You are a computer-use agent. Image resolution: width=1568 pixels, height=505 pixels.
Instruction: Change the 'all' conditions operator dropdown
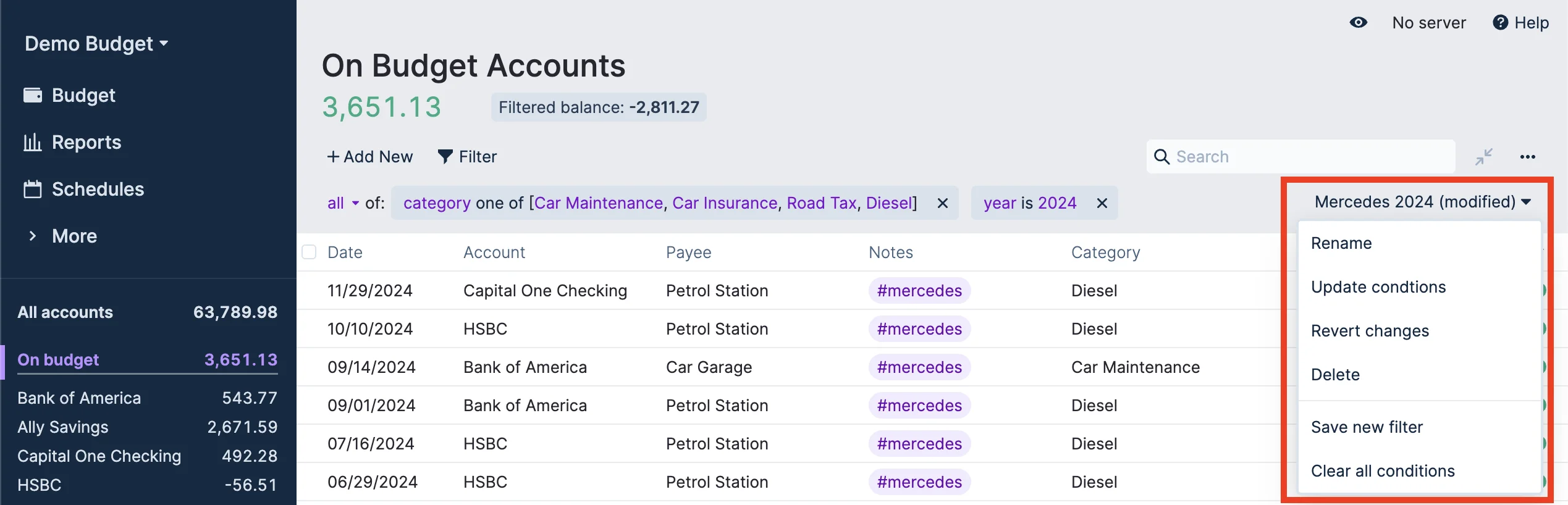tap(343, 203)
